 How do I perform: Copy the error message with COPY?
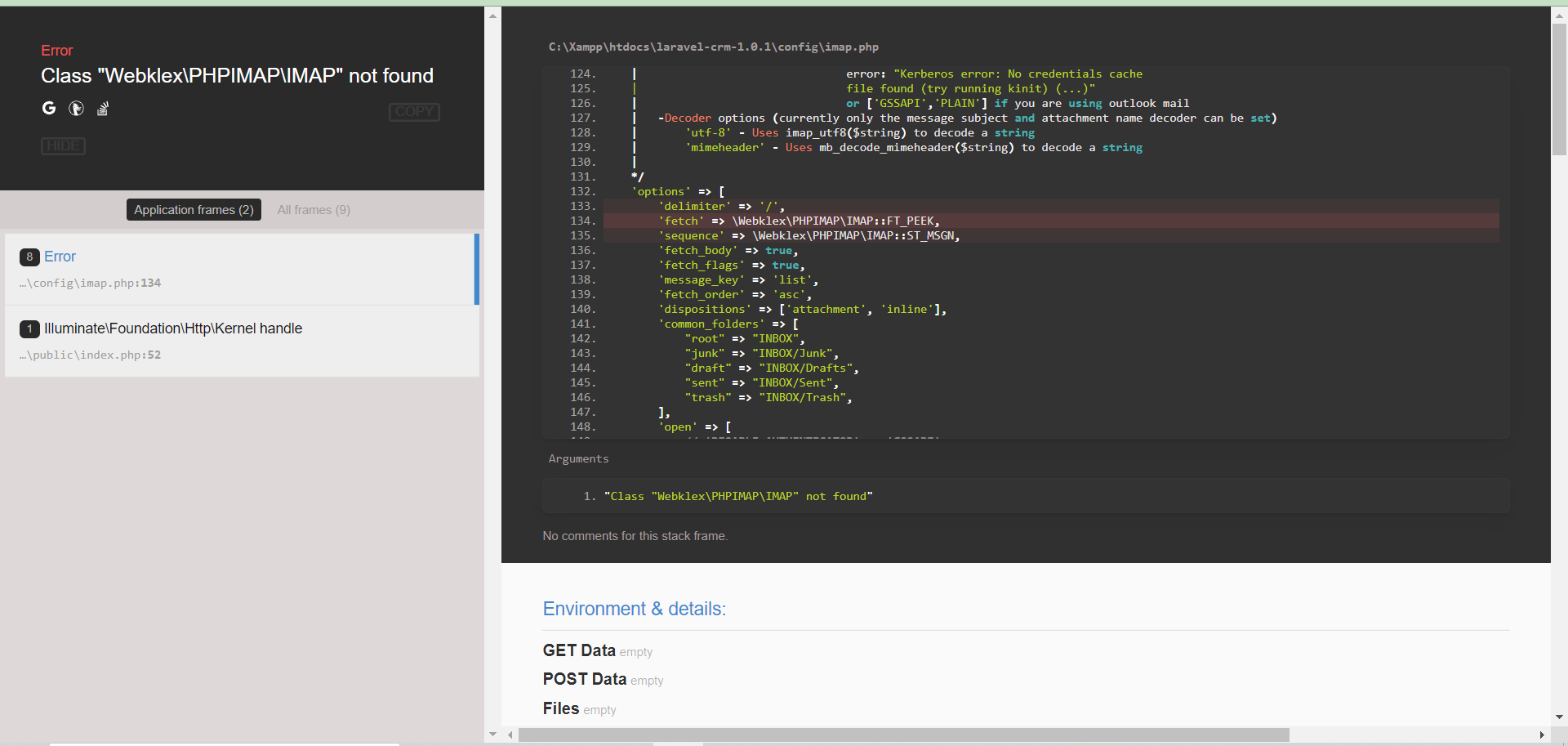point(414,112)
